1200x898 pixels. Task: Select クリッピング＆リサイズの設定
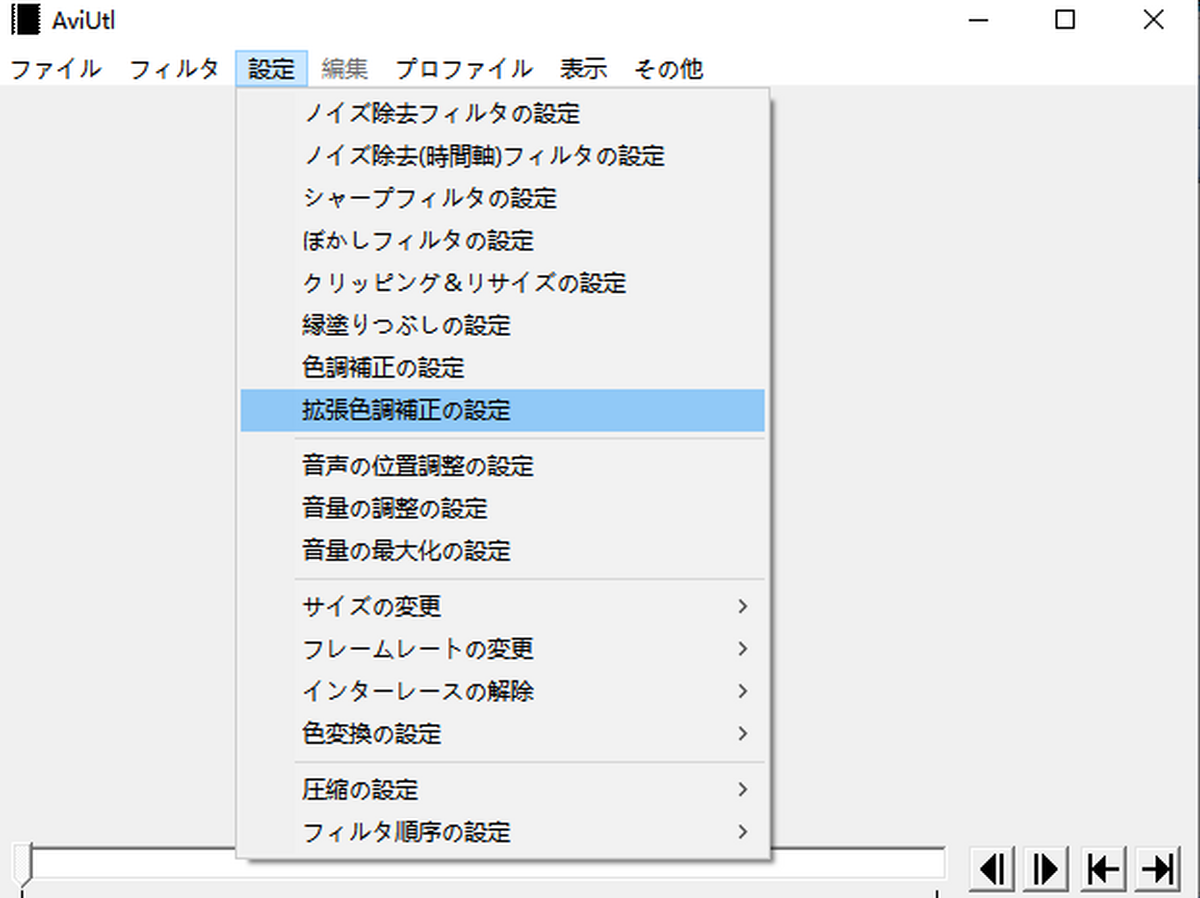(503, 283)
